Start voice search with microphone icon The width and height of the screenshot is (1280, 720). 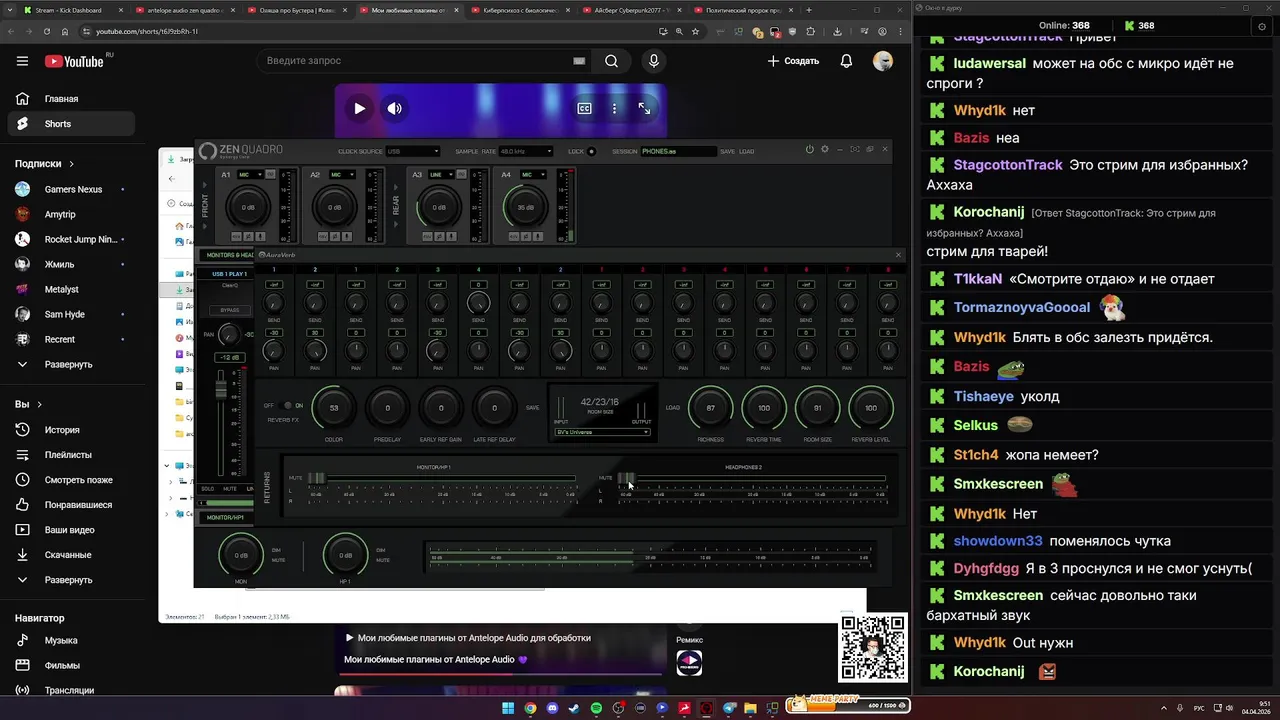point(654,61)
